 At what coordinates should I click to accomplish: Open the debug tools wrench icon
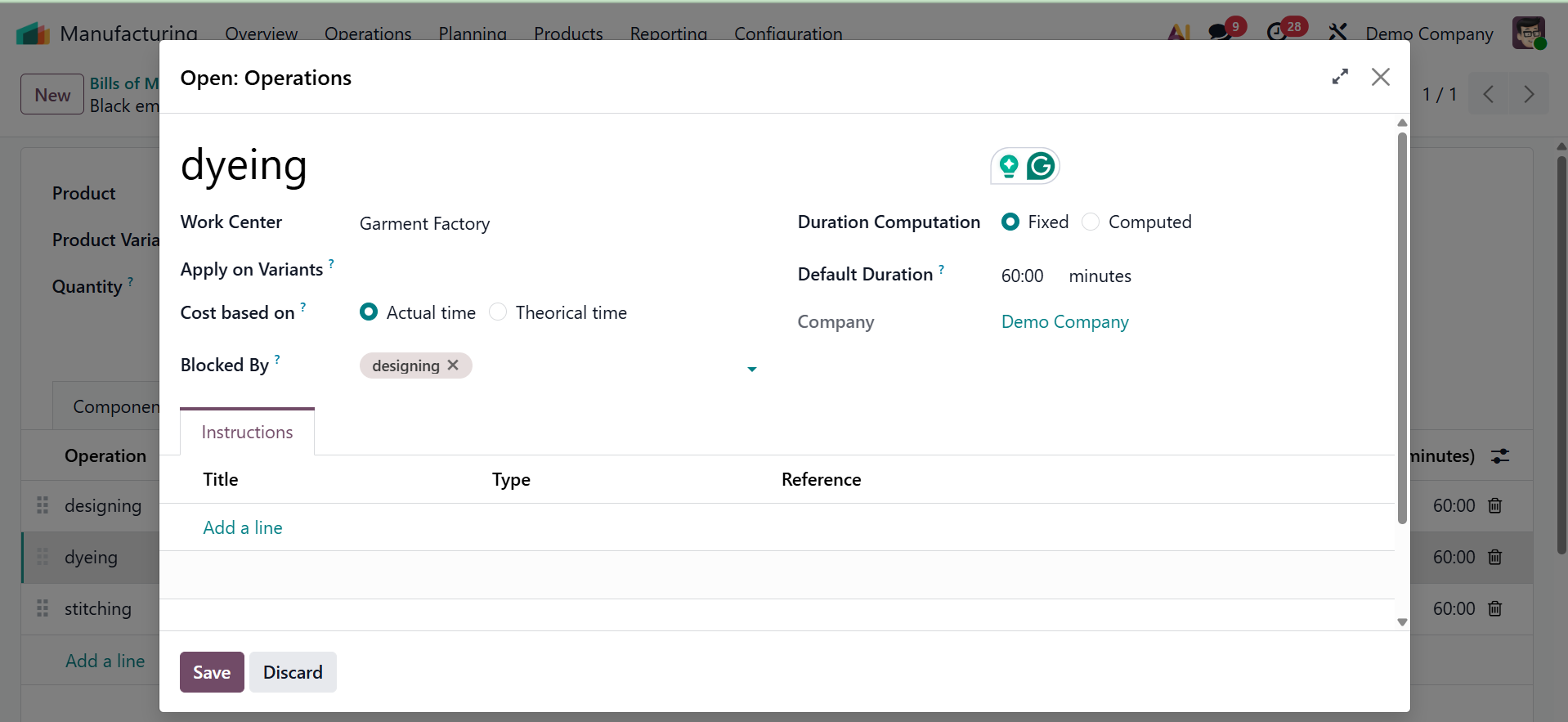click(x=1337, y=33)
